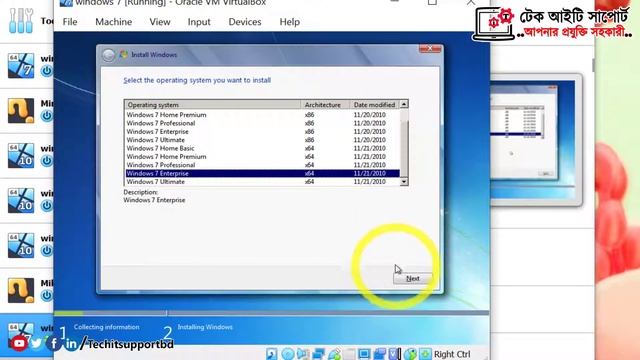Click the virtualization 'V' status bar icon
Viewport: 640px width, 360px height.
pos(395,354)
